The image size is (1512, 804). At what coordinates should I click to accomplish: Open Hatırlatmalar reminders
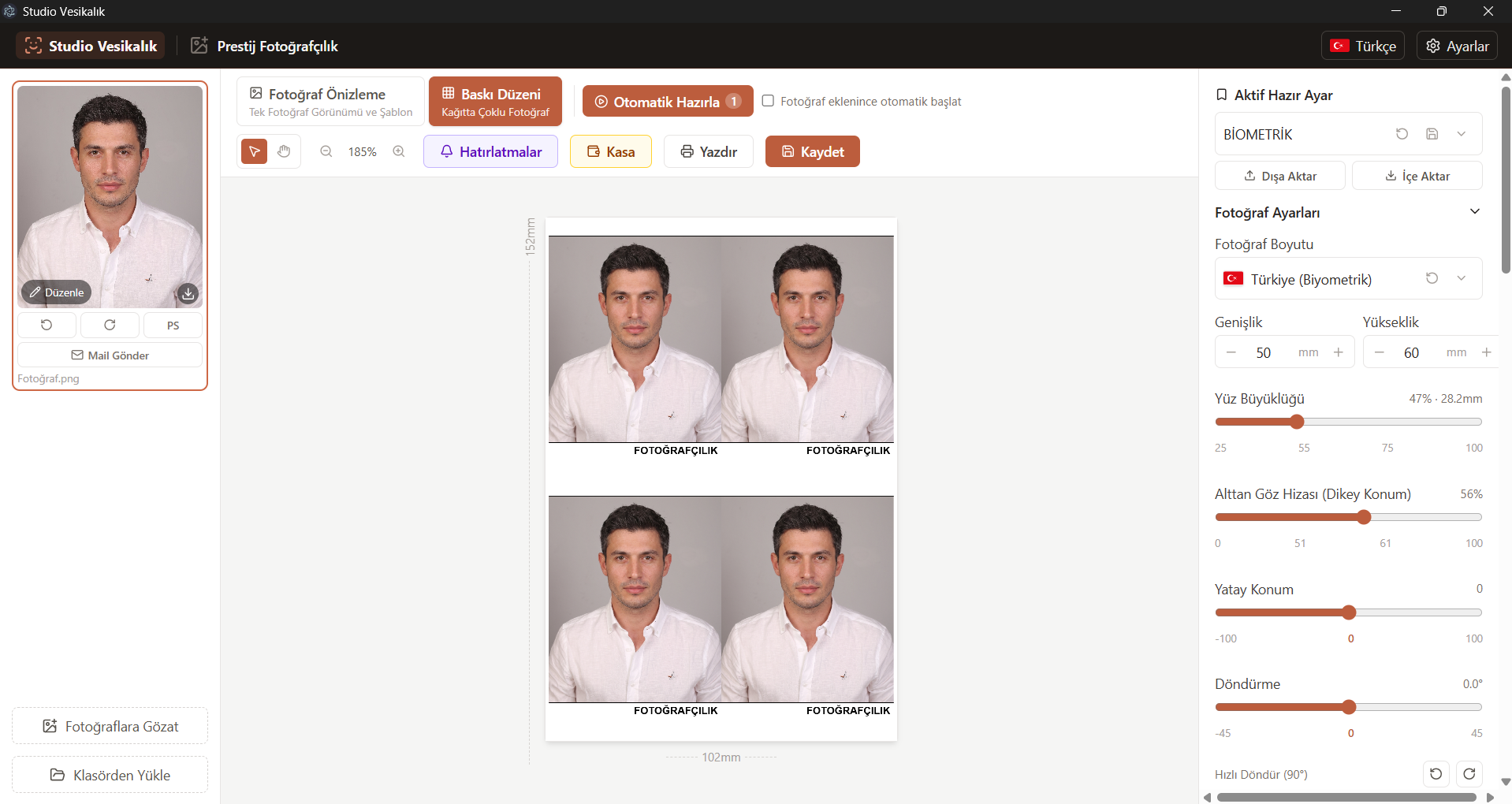[490, 151]
